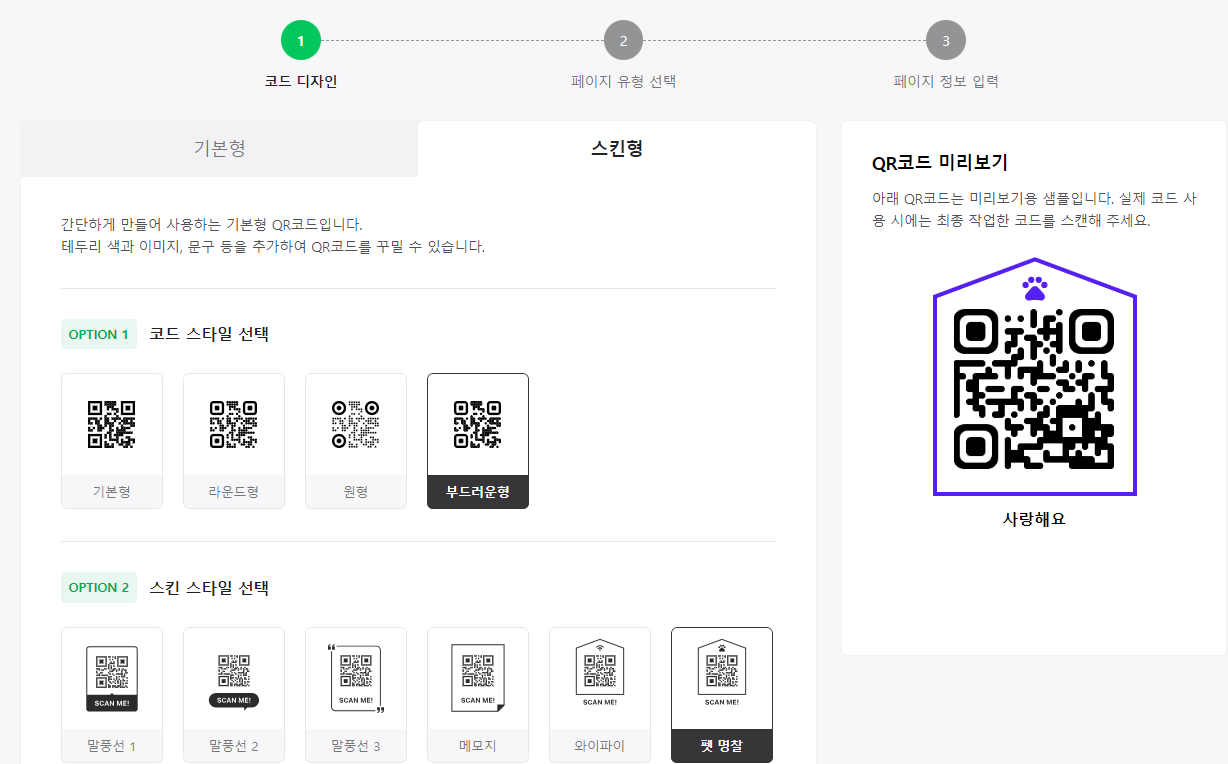
Task: Open the 스킨형 tab
Action: point(617,149)
